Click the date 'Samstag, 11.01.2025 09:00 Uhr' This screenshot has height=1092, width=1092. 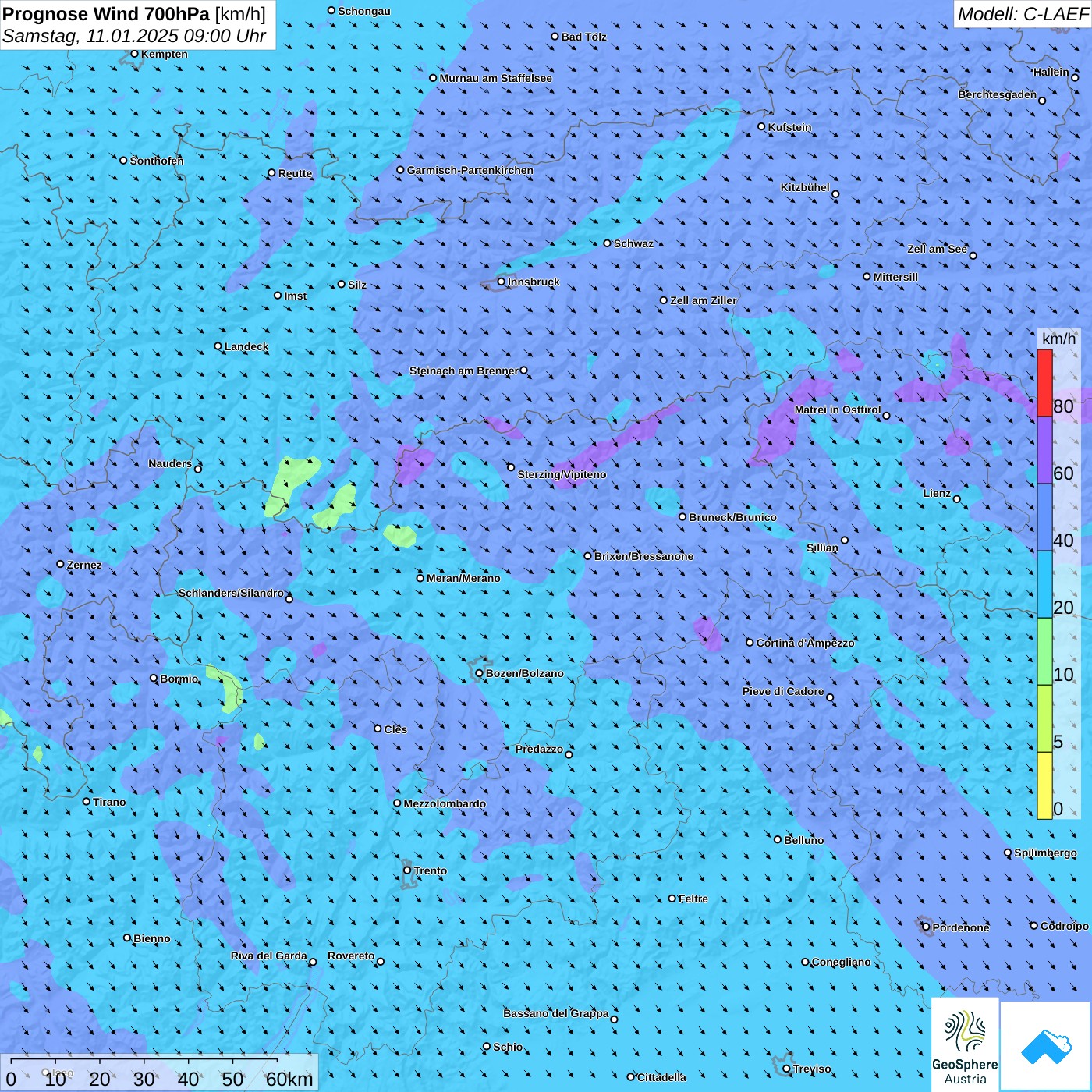point(134,36)
